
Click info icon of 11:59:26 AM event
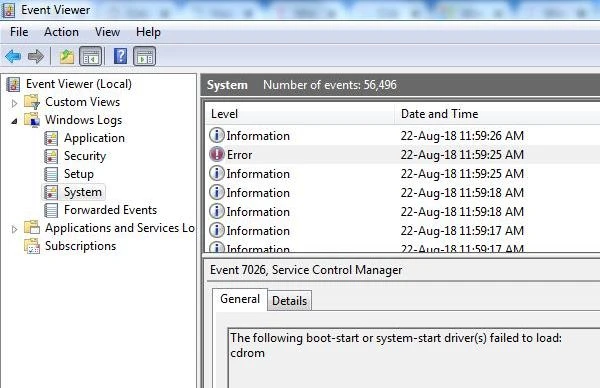(217, 135)
